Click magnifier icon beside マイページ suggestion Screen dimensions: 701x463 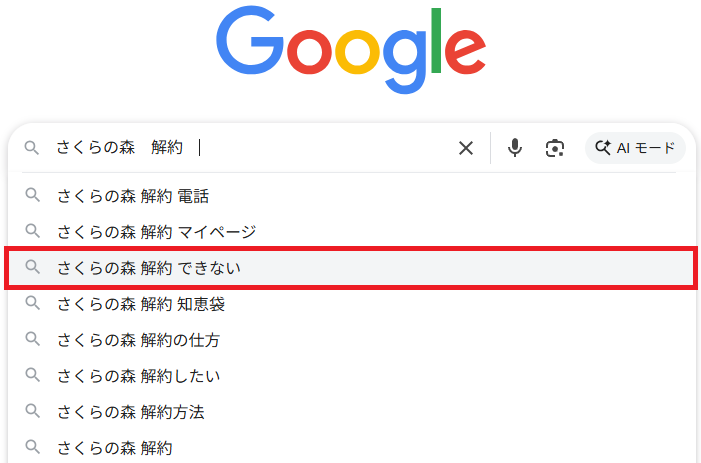32,232
